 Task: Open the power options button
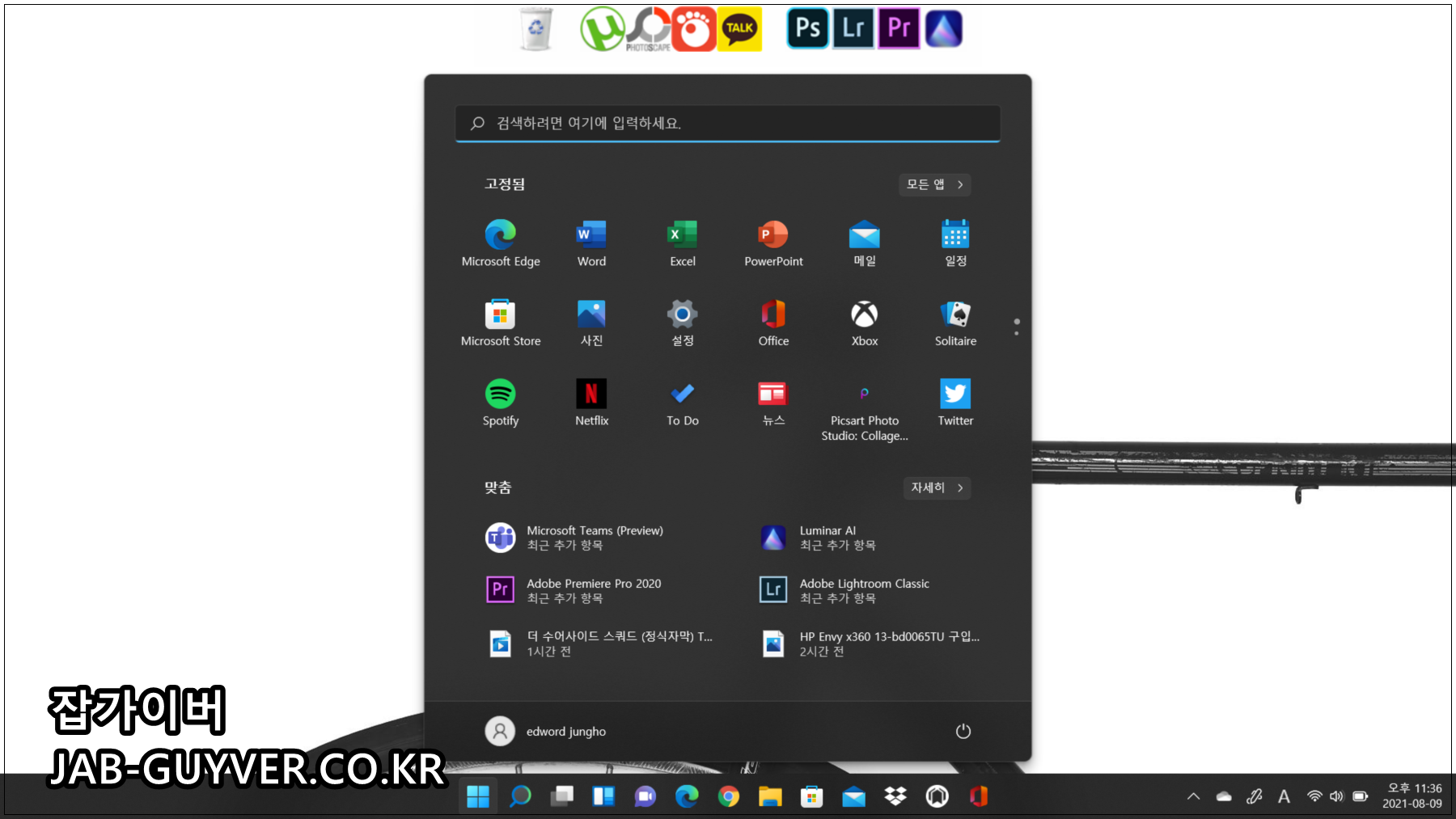point(963,731)
